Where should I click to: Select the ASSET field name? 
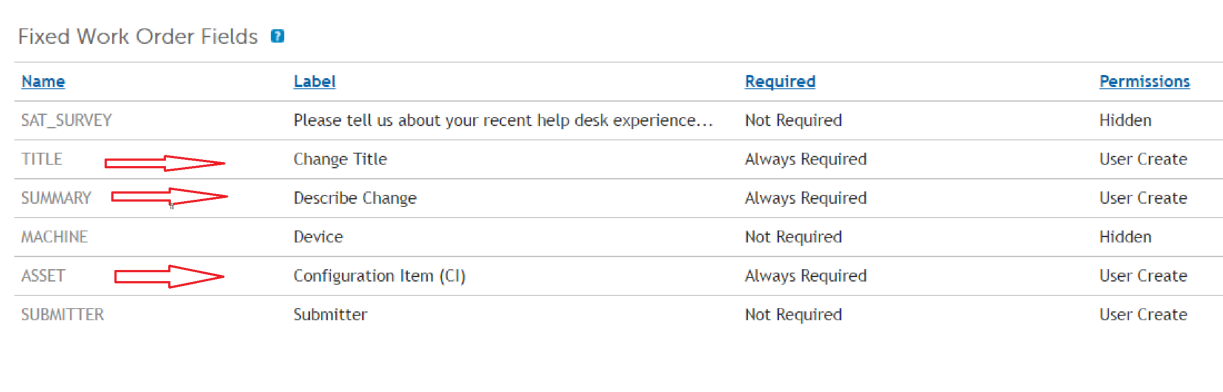[x=43, y=276]
